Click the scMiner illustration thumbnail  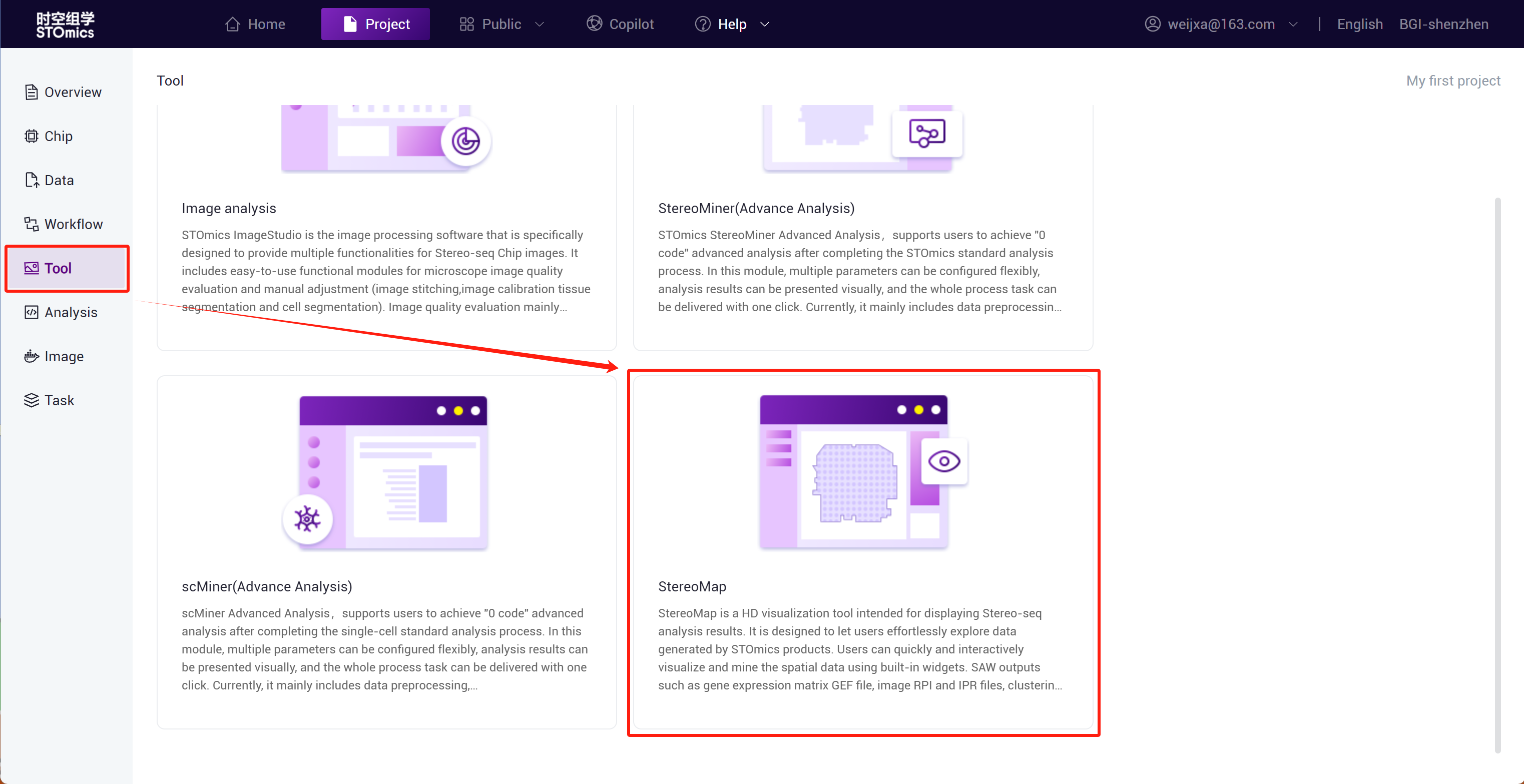[386, 474]
